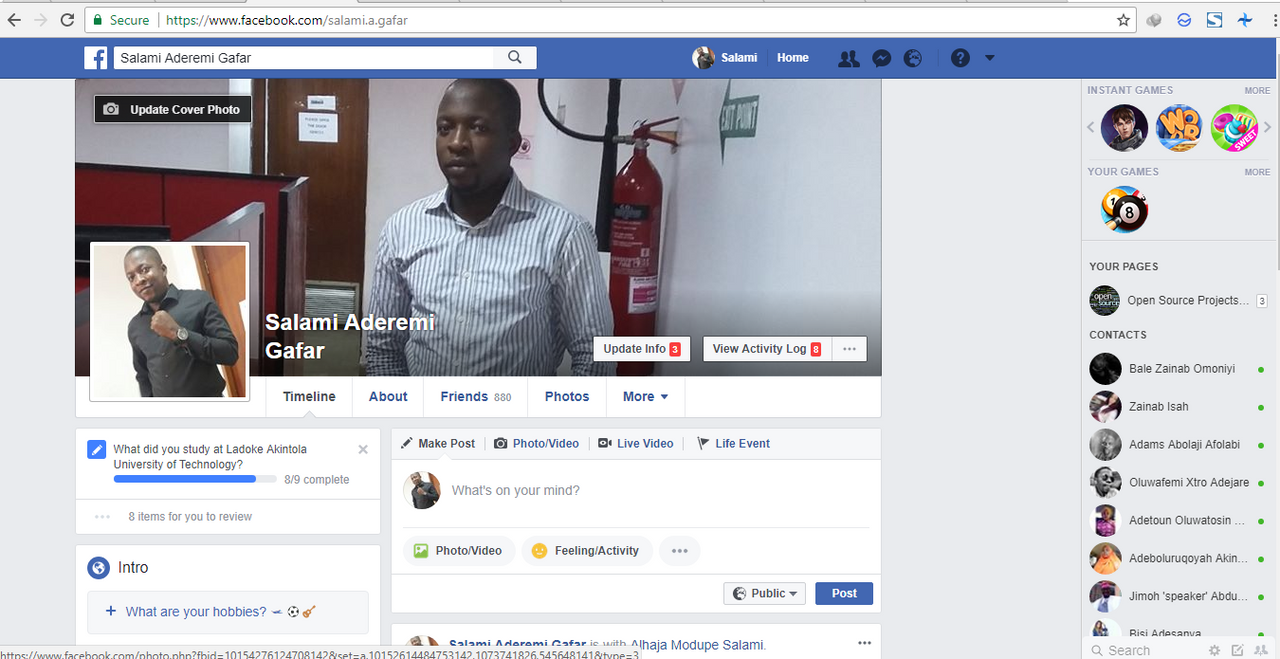The image size is (1280, 659).
Task: Open the Word game icon
Action: (x=1179, y=128)
